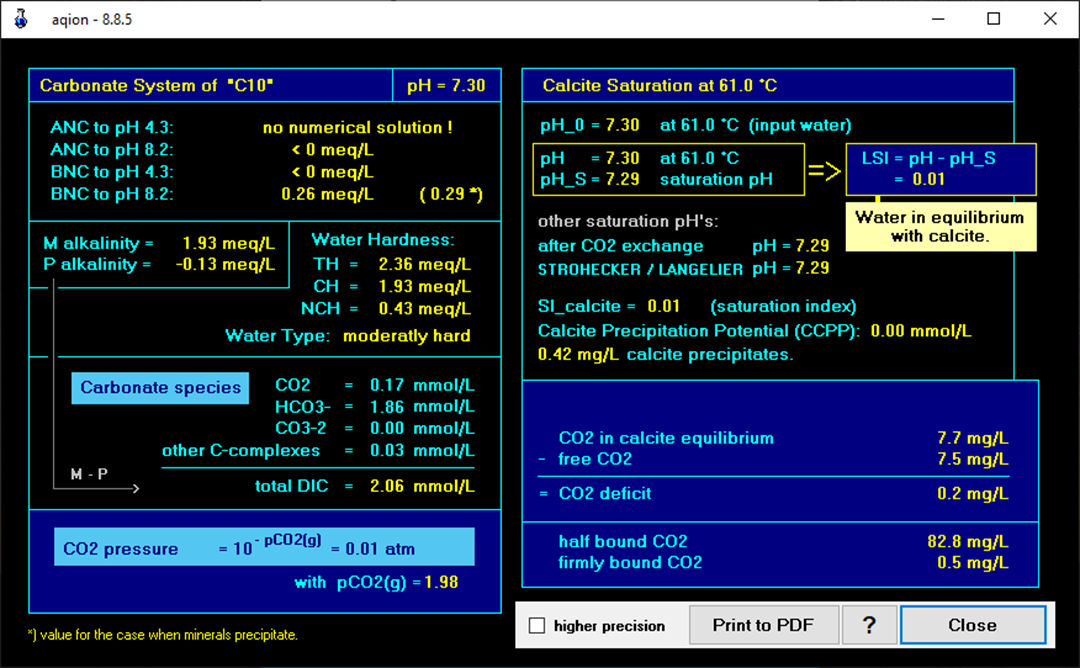The image size is (1080, 668).
Task: Click the 'moderatly hard' water type text
Action: point(406,336)
